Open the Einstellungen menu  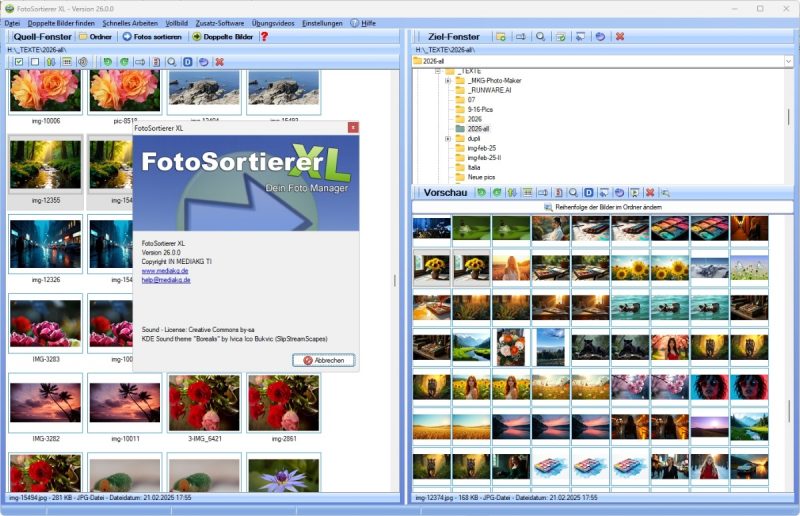[322, 23]
